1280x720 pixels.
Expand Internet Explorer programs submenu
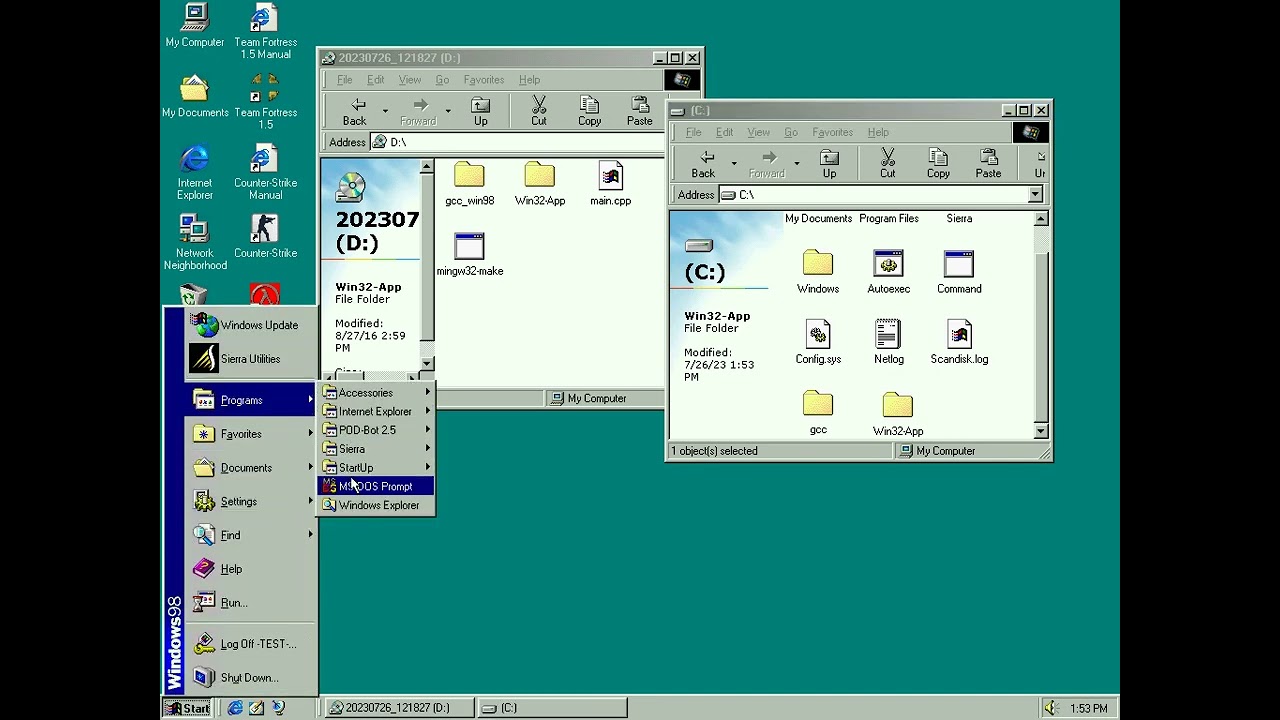(x=376, y=411)
